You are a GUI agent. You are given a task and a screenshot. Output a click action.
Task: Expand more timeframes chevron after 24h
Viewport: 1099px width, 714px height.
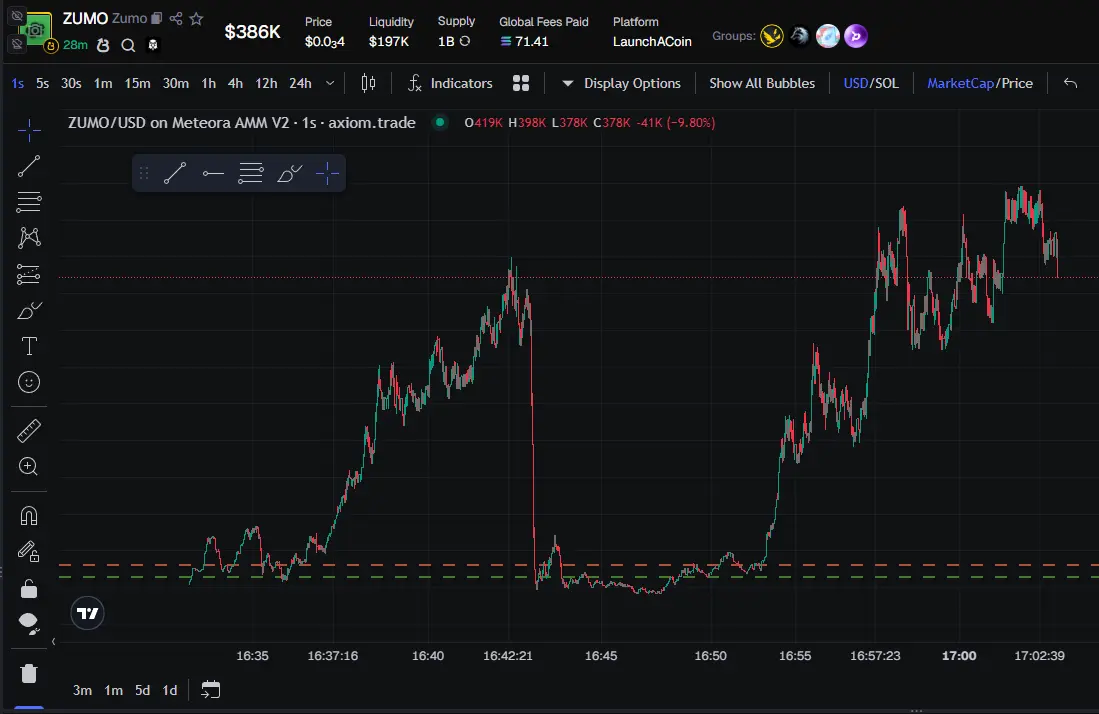pyautogui.click(x=330, y=83)
